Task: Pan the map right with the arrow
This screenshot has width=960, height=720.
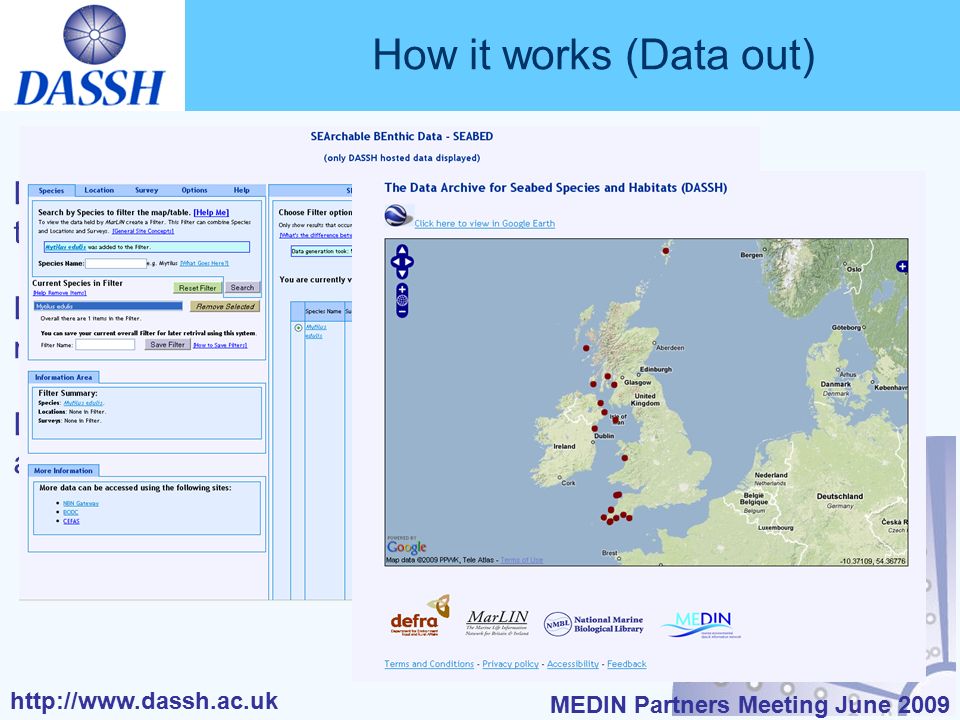Action: point(409,262)
